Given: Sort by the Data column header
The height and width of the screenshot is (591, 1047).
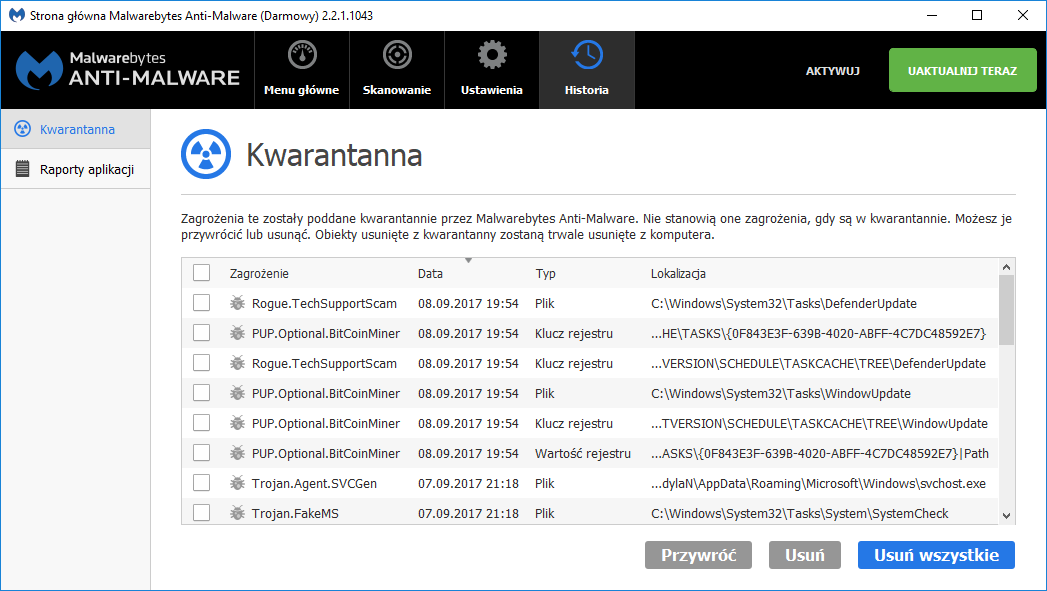Looking at the screenshot, I should [430, 273].
